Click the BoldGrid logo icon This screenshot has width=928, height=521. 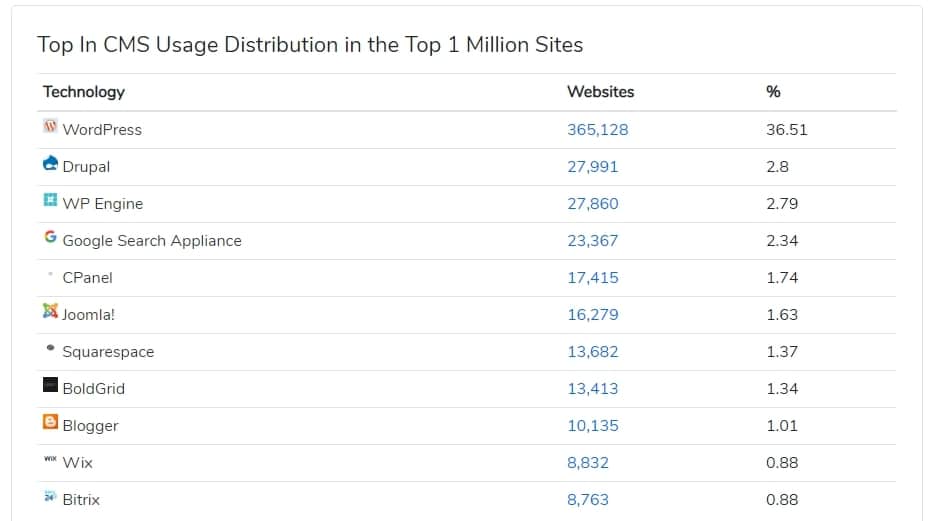(x=50, y=385)
